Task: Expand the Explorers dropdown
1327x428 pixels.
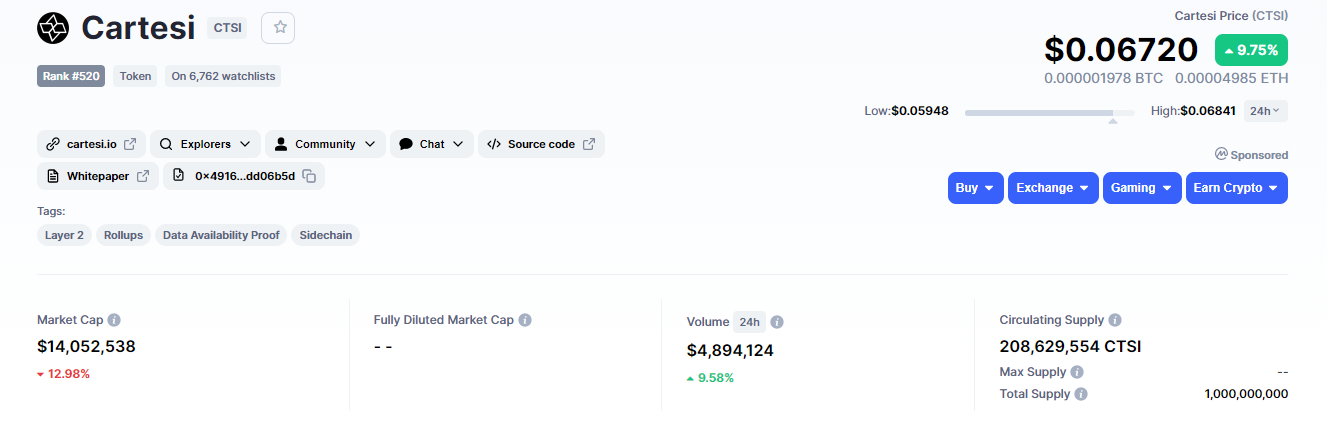Action: (206, 144)
